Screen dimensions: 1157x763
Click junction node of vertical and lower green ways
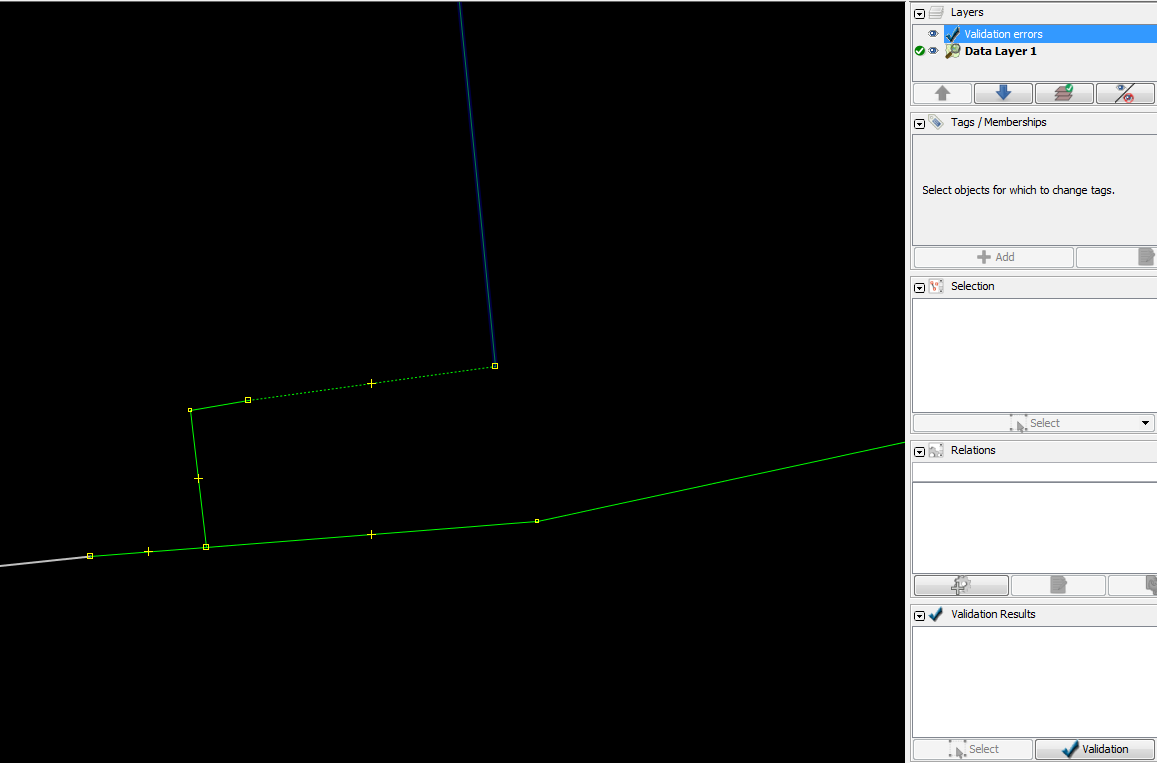[x=206, y=547]
